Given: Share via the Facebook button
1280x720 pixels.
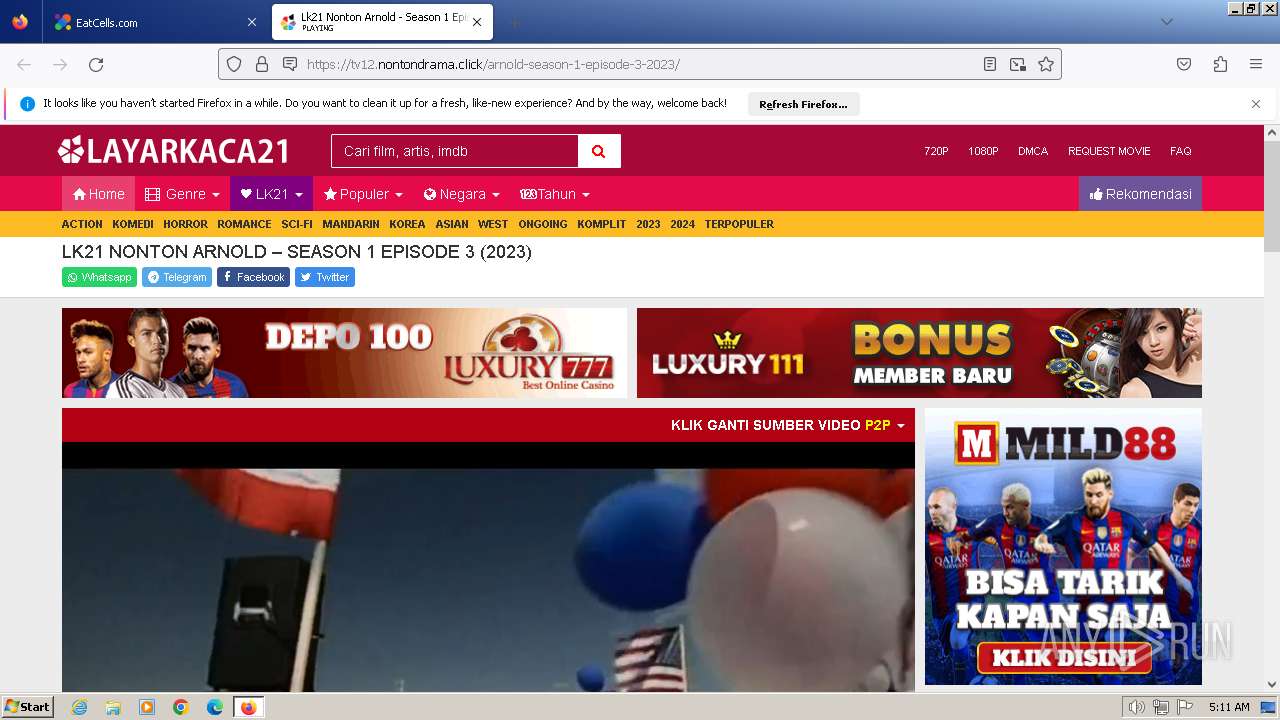Looking at the screenshot, I should (x=253, y=277).
